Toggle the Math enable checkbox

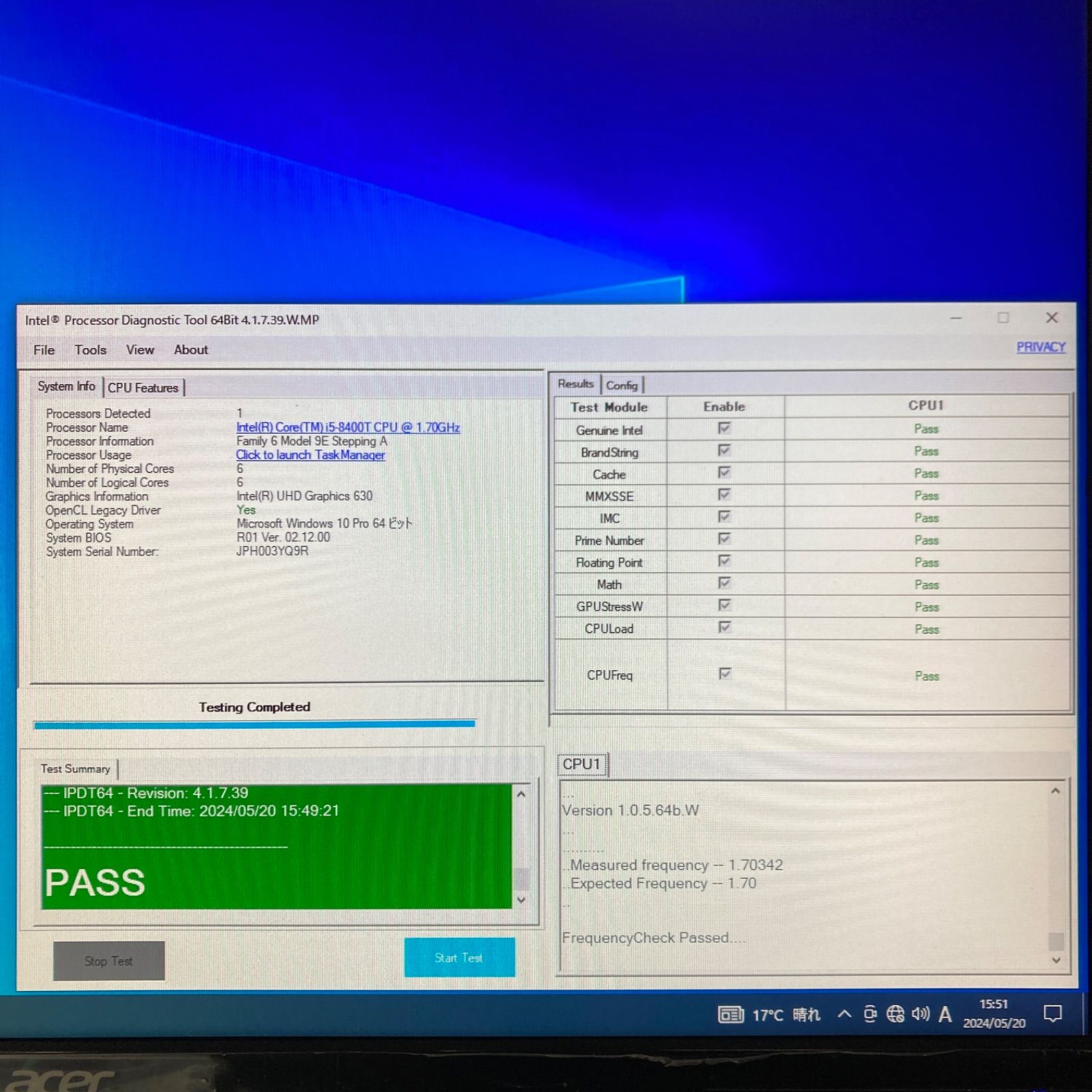724,583
